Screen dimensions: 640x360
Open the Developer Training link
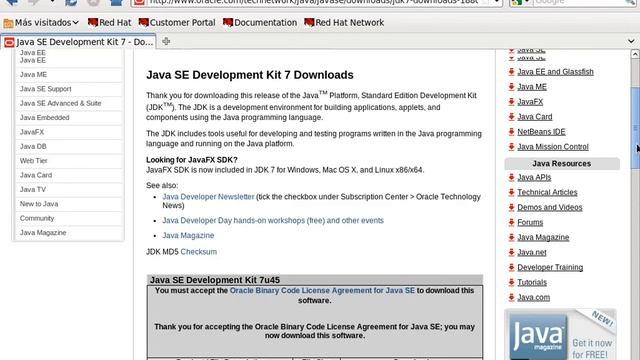(x=550, y=268)
